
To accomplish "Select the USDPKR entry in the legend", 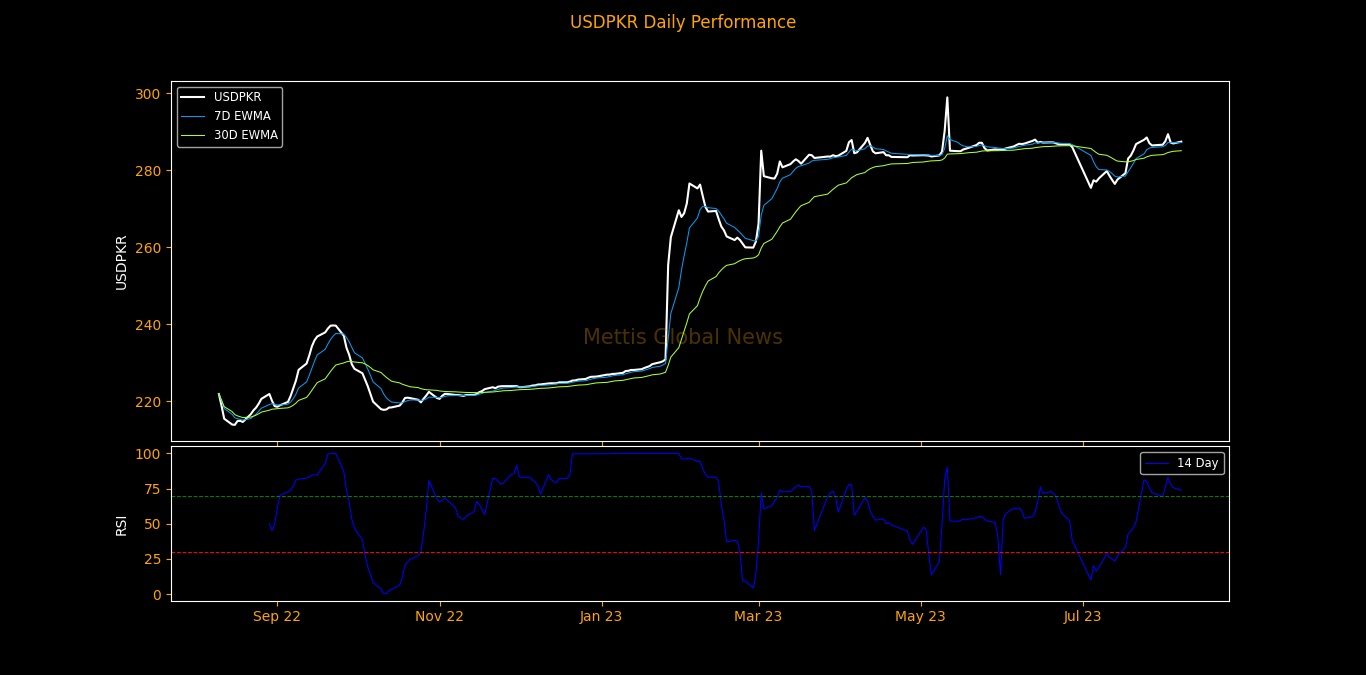I will (x=237, y=97).
